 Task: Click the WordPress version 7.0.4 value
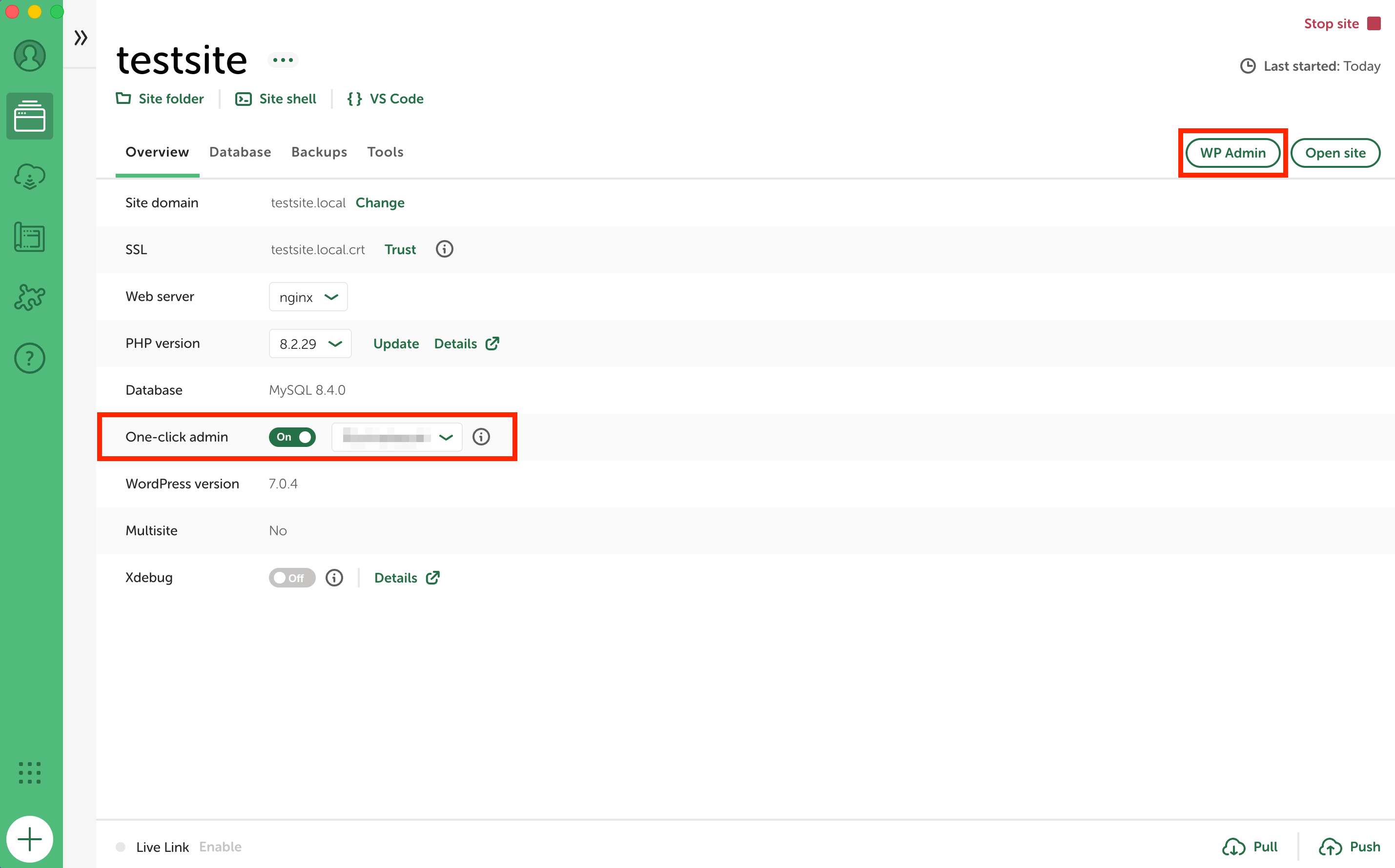(x=283, y=484)
